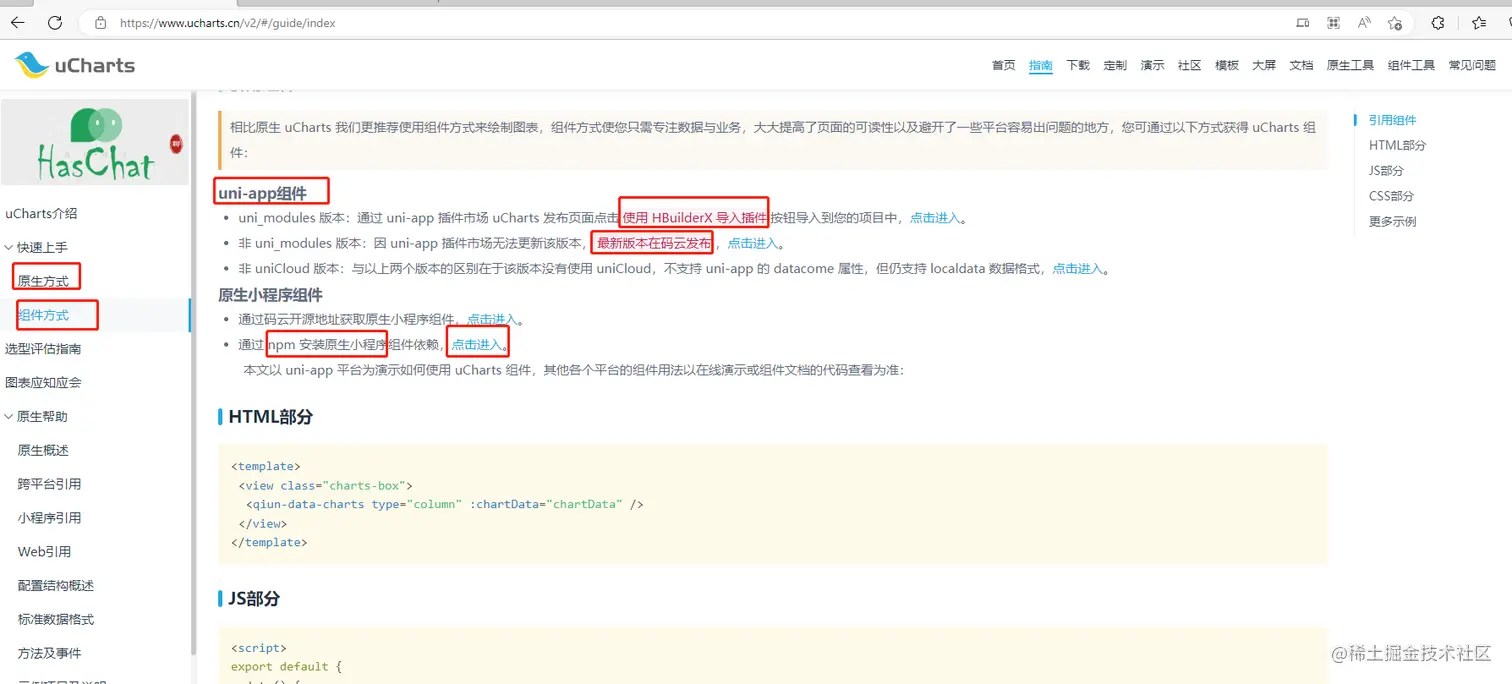1512x684 pixels.
Task: Jump to JS部分 in page outline
Action: [x=1386, y=171]
